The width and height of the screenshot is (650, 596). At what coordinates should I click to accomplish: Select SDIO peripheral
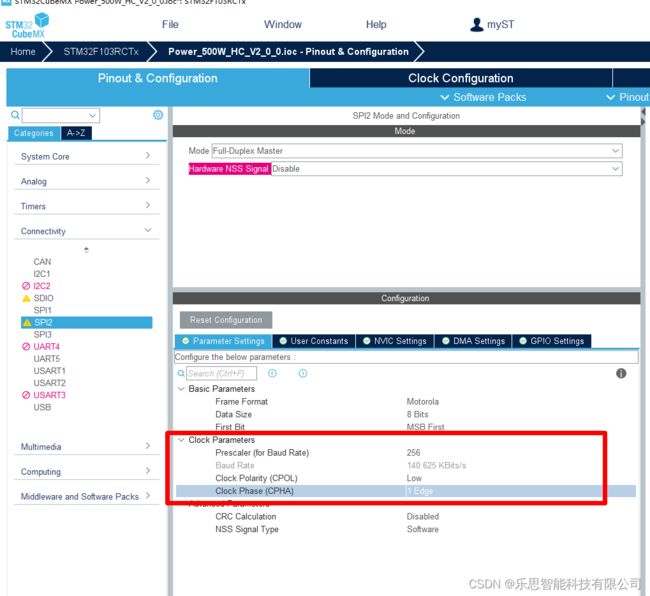[44, 298]
